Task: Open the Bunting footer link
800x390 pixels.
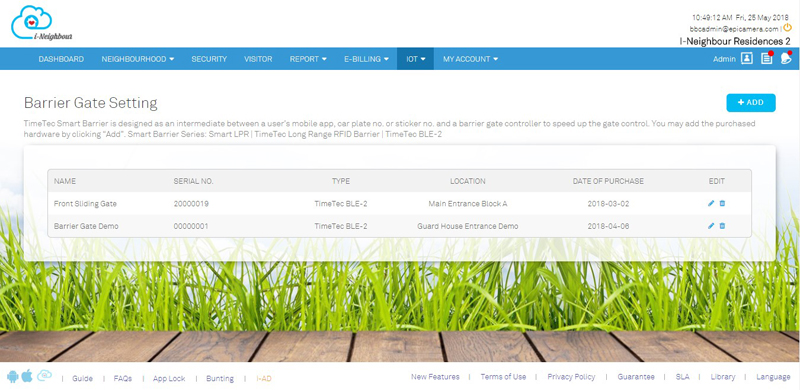Action: (220, 378)
